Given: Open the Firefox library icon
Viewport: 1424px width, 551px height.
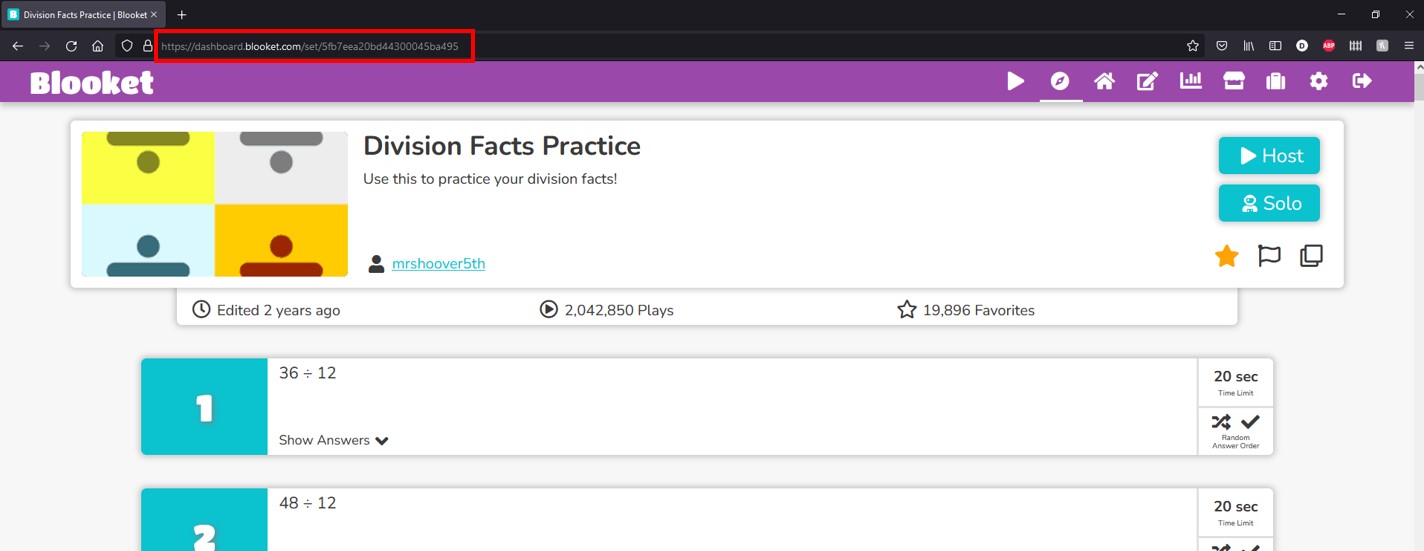Looking at the screenshot, I should coord(1249,46).
